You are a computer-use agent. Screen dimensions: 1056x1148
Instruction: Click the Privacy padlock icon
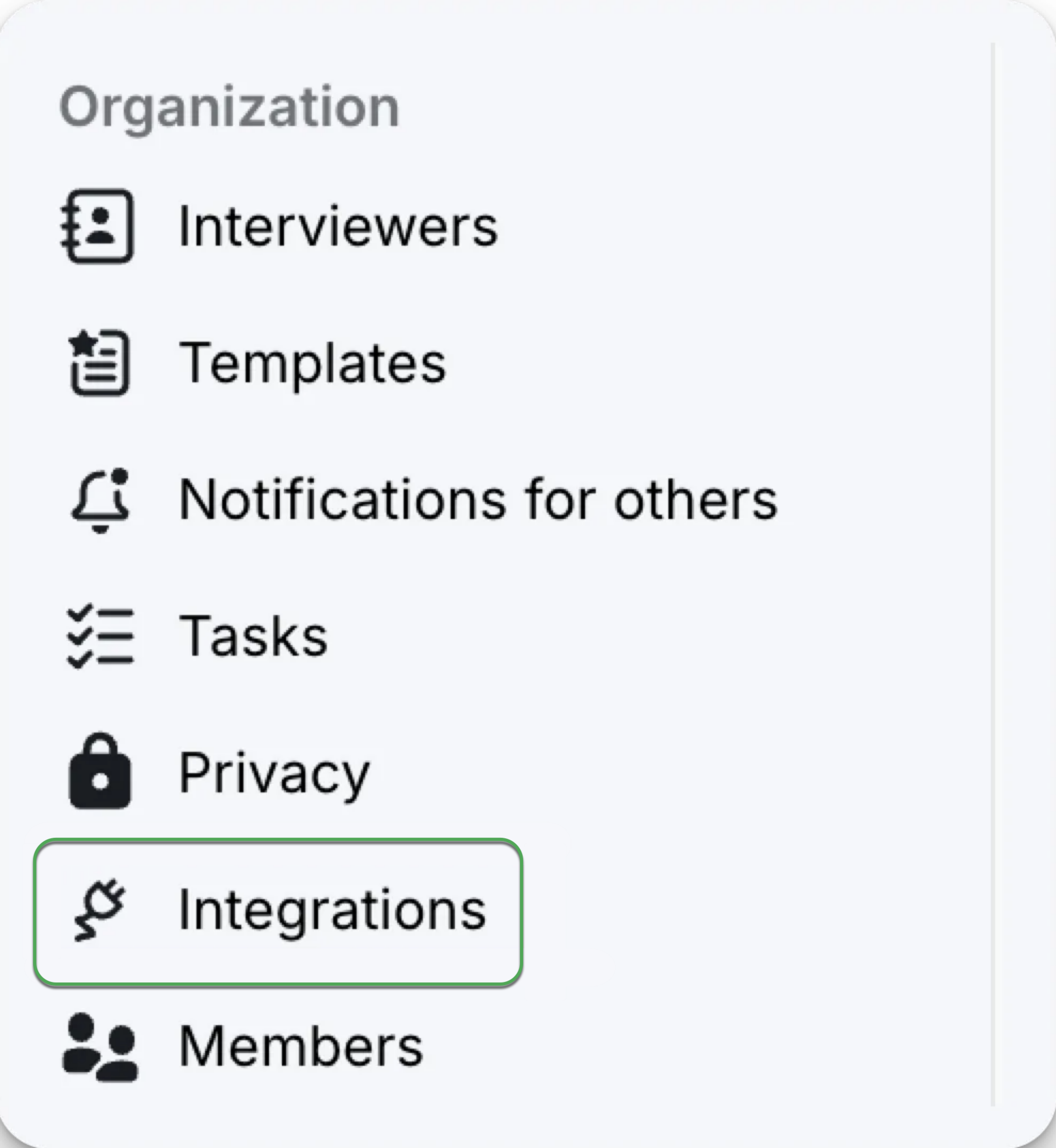click(100, 771)
